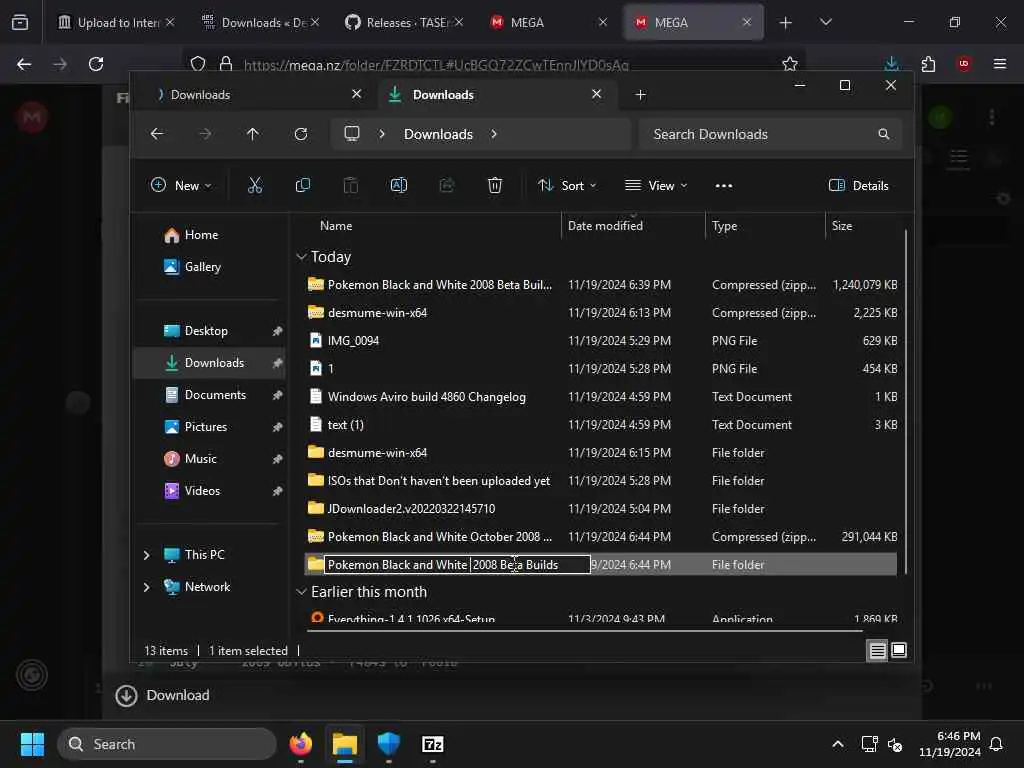Open Firefox downloads panel arrow icon
Image resolution: width=1024 pixels, height=768 pixels.
point(891,64)
